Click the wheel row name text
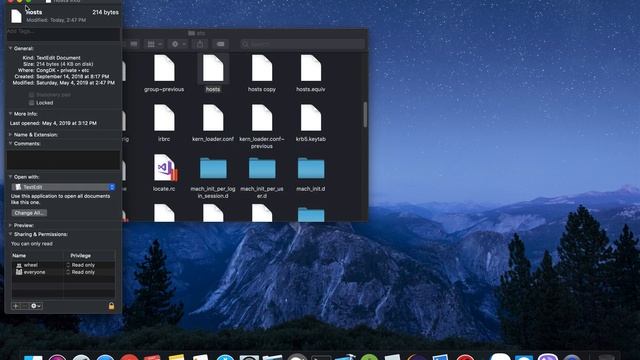The width and height of the screenshot is (640, 360). 31,265
